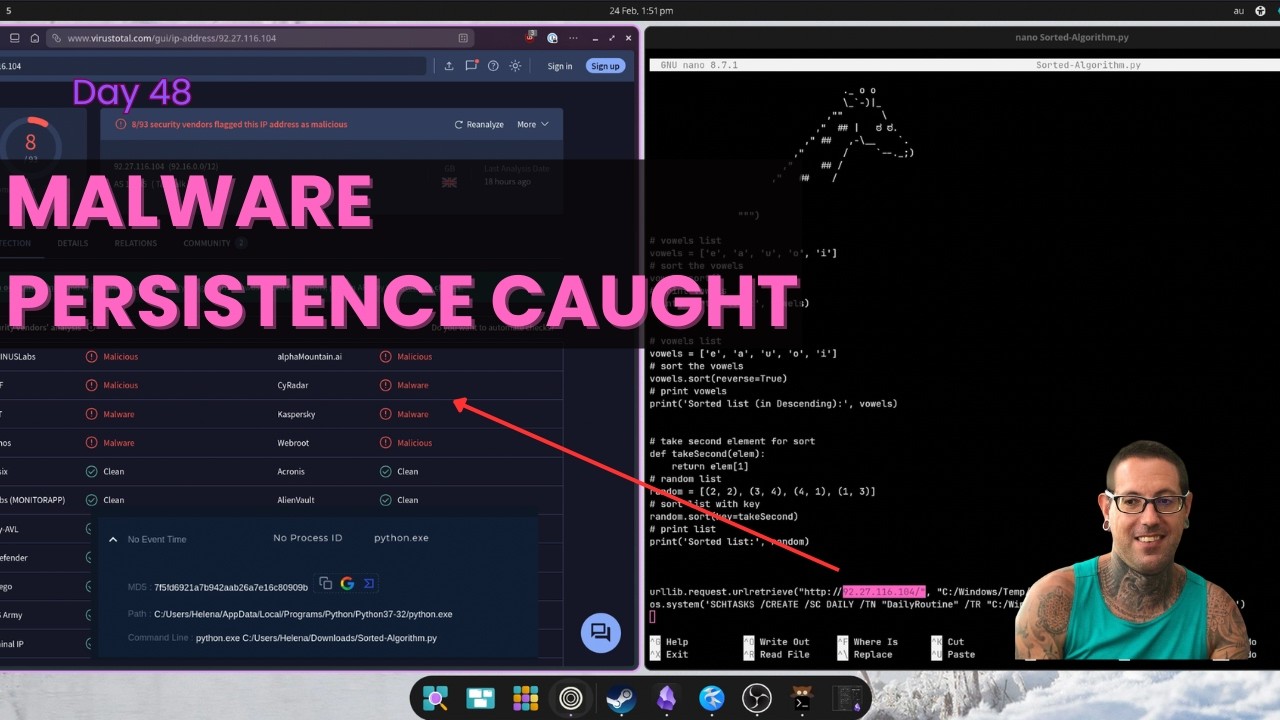Open the dock workspaces overview icon
1280x720 pixels.
(481, 698)
